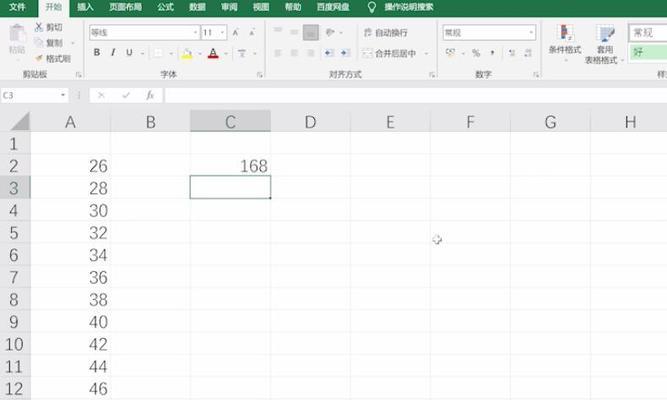Click the center horizontally icon
This screenshot has height=400, width=667.
coord(294,53)
